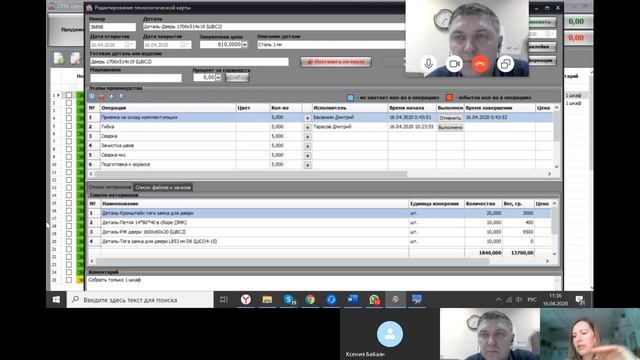640x360 pixels.
Task: Tick the checkbox in background list row 1
Action: click(69, 95)
